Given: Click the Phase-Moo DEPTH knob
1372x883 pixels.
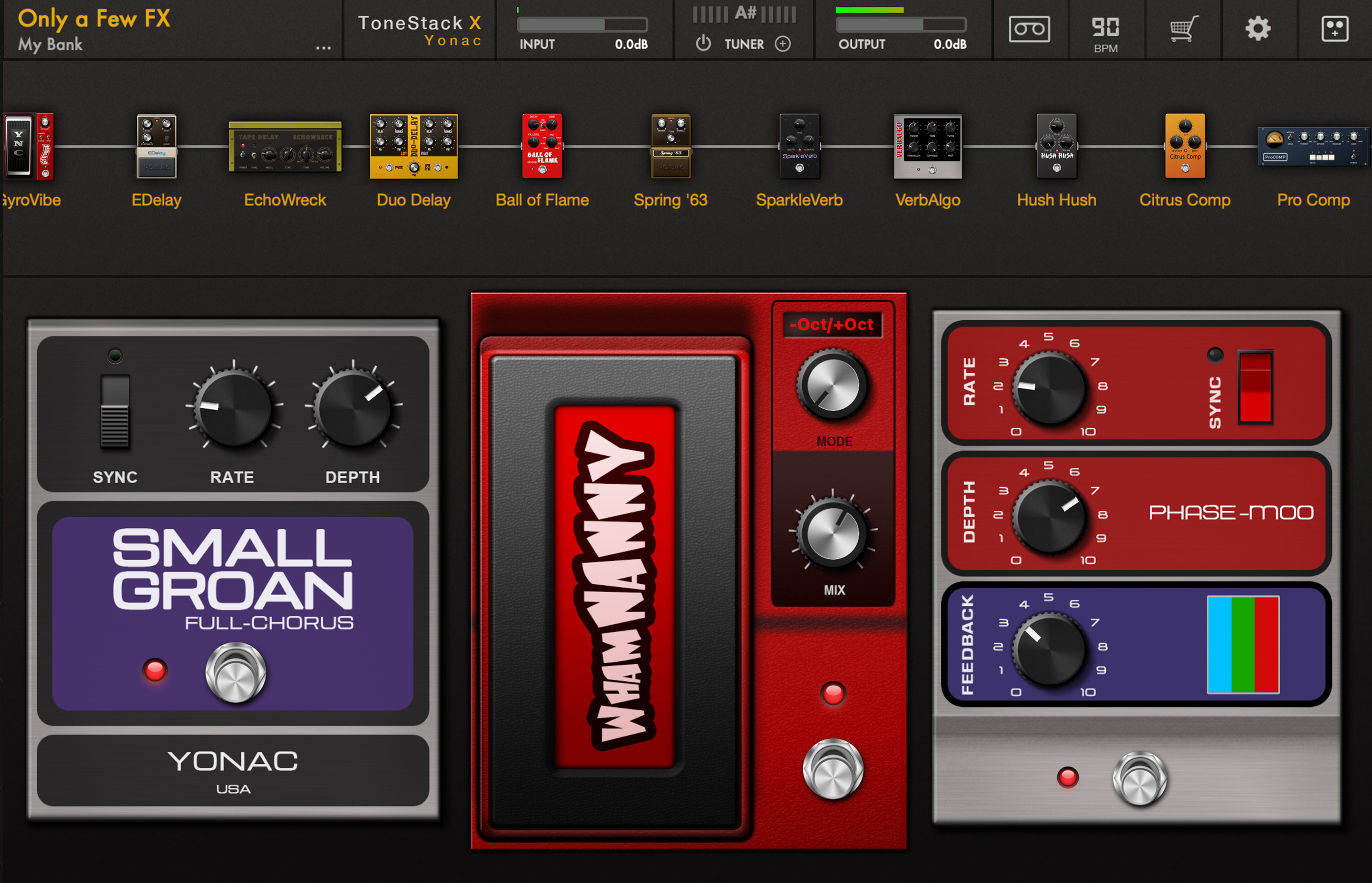Looking at the screenshot, I should [1049, 517].
